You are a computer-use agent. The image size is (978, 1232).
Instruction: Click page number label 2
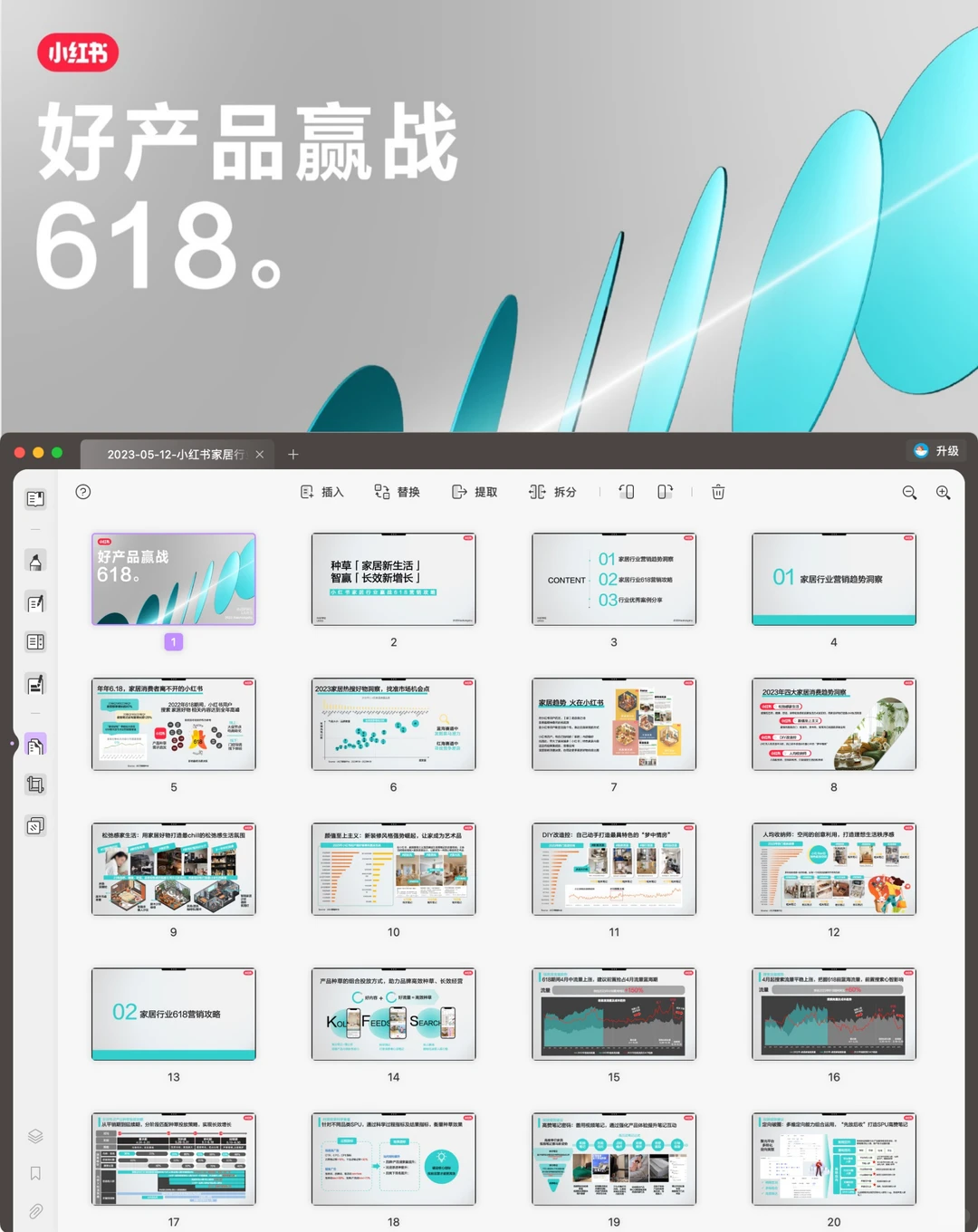pos(394,642)
